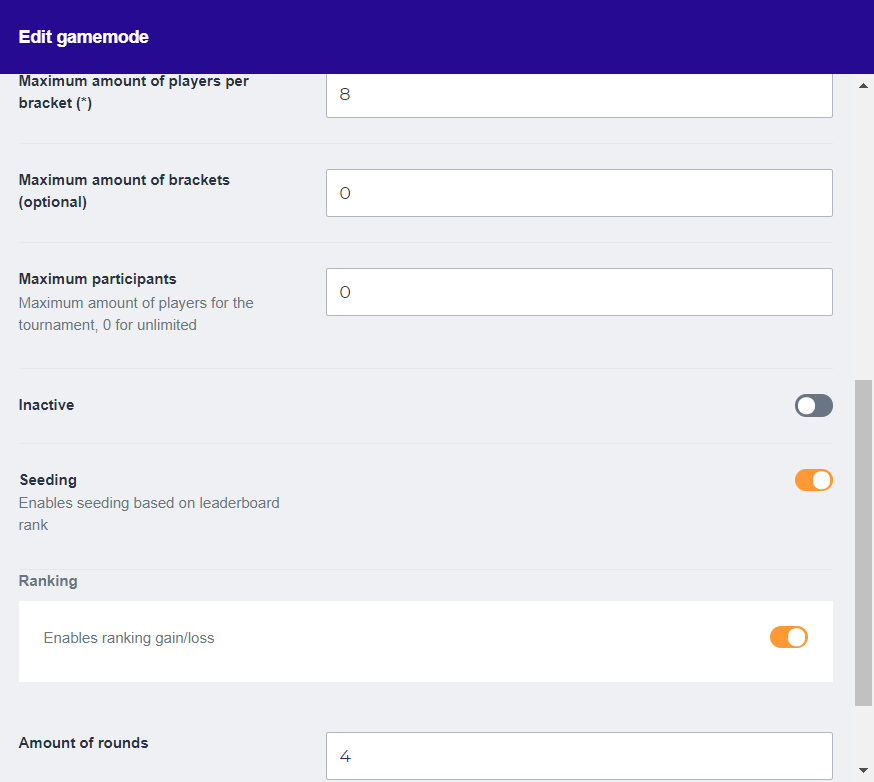The width and height of the screenshot is (874, 782).
Task: Turn off the Seeding toggle
Action: [813, 480]
